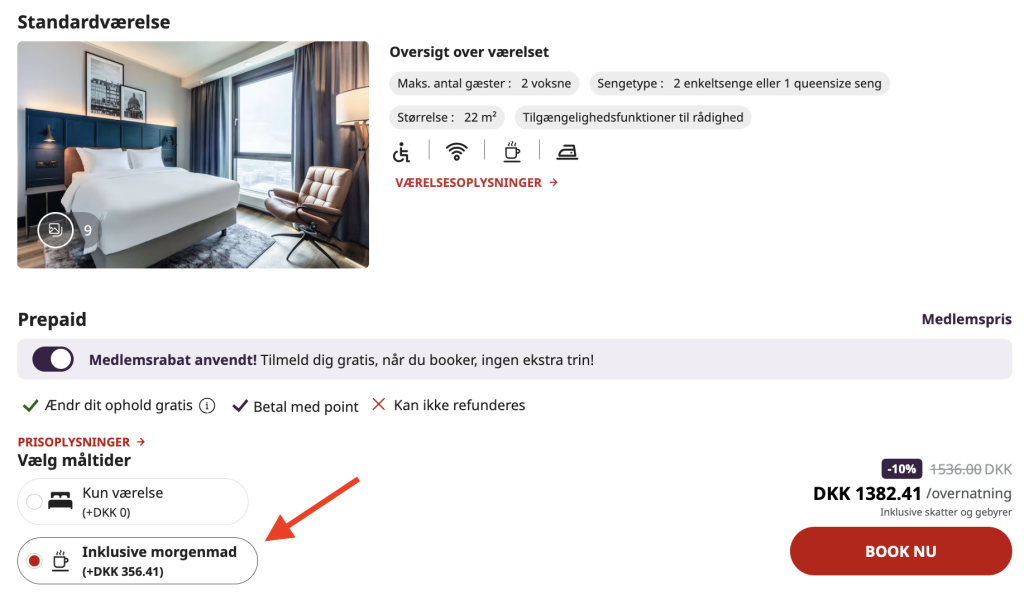Image resolution: width=1024 pixels, height=596 pixels.
Task: Click the iron amenity icon
Action: pyautogui.click(x=567, y=153)
